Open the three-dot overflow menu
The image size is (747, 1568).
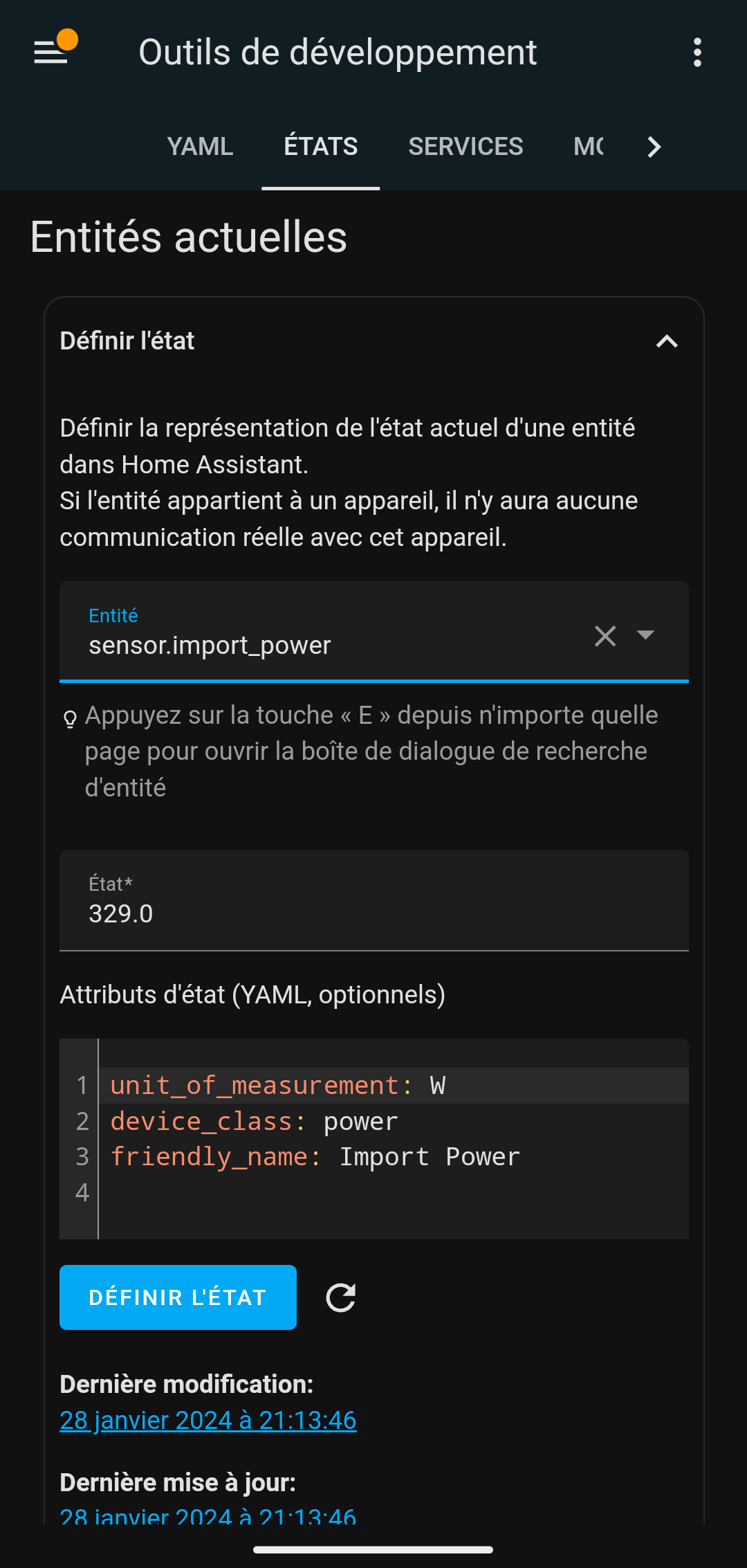(697, 53)
